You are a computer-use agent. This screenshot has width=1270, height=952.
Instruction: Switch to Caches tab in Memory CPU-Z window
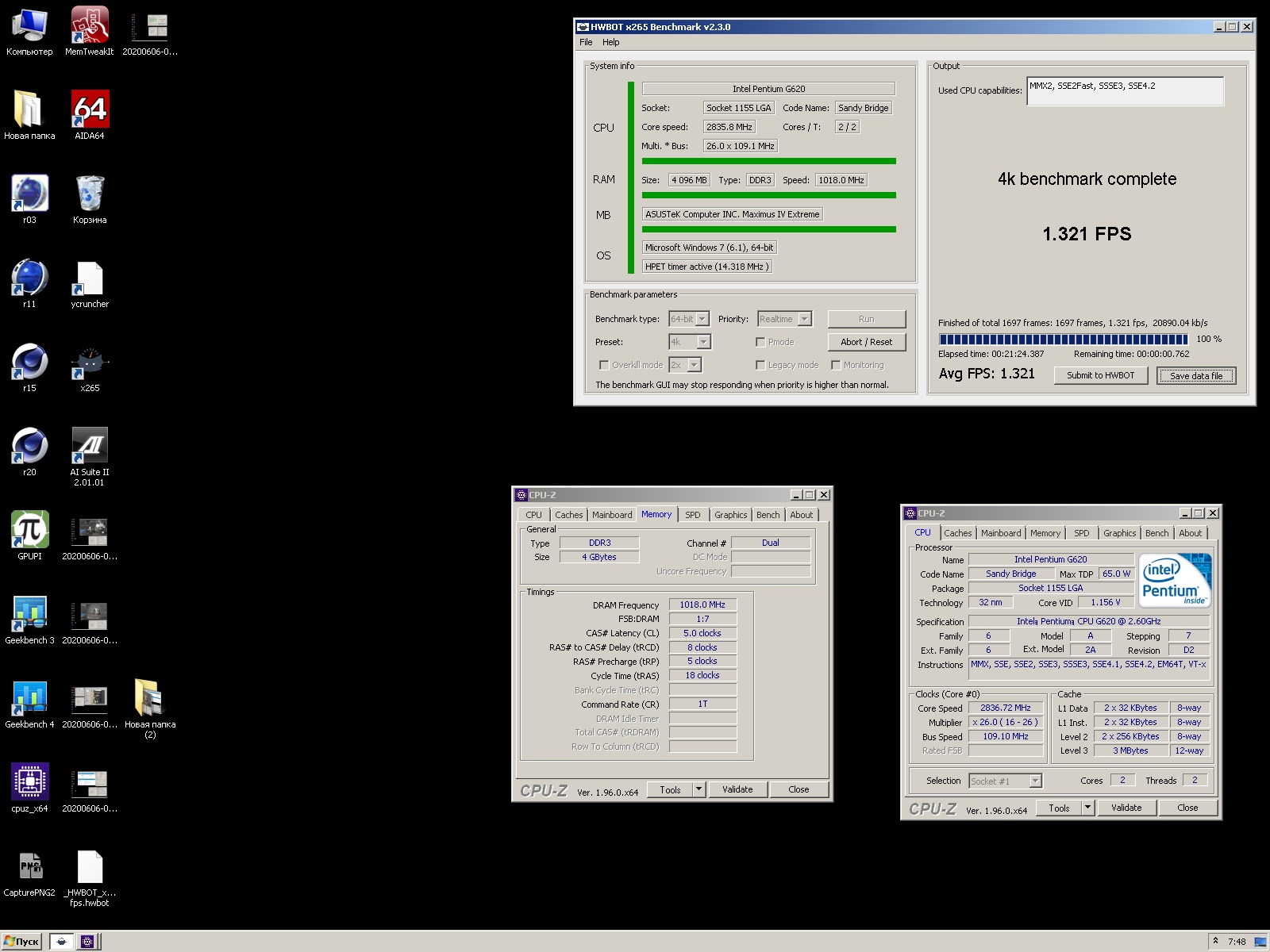[568, 515]
